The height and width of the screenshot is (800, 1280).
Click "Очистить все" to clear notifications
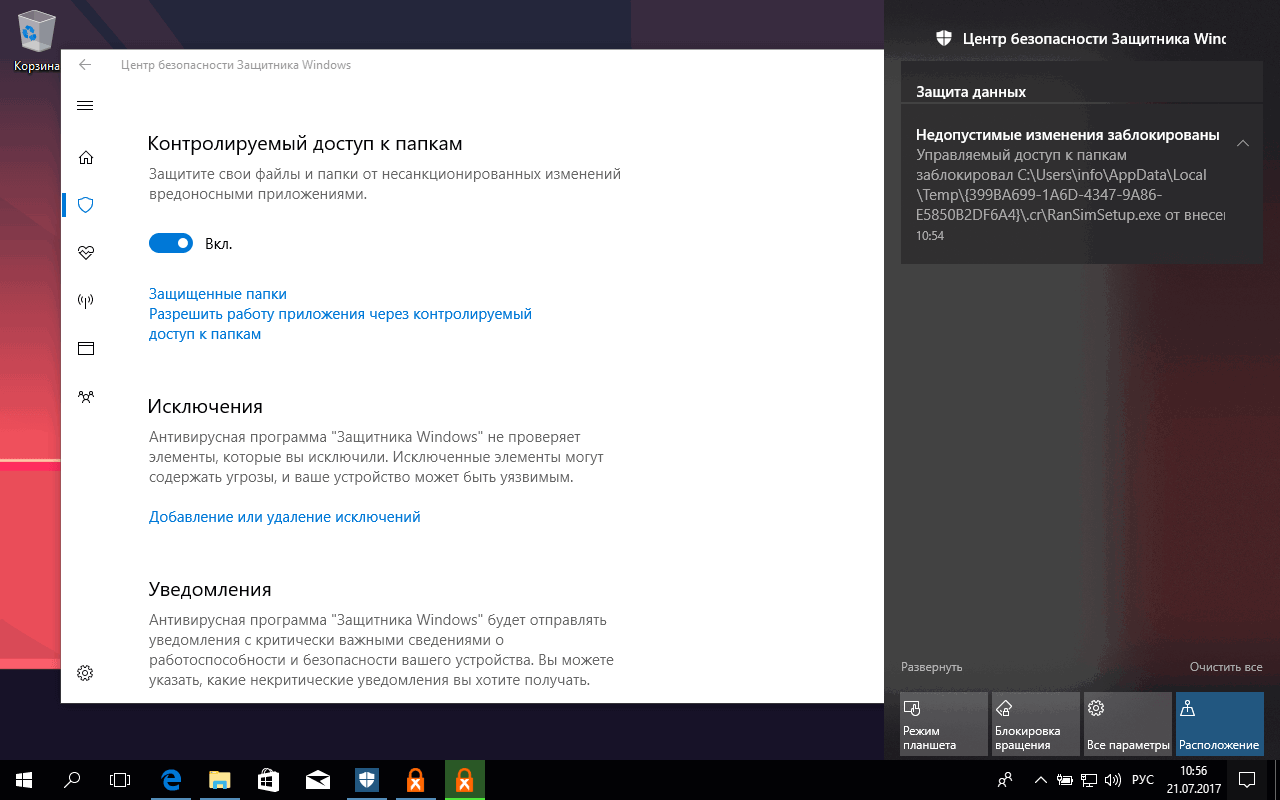click(x=1226, y=667)
